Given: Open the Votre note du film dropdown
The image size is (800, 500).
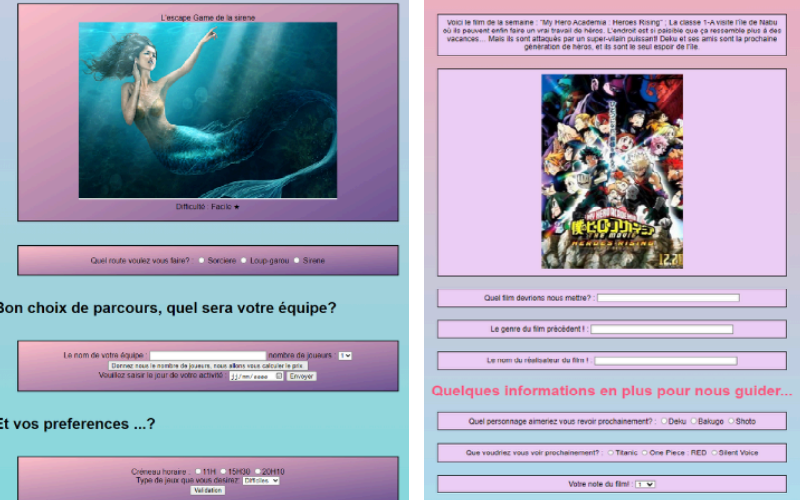Looking at the screenshot, I should 645,484.
